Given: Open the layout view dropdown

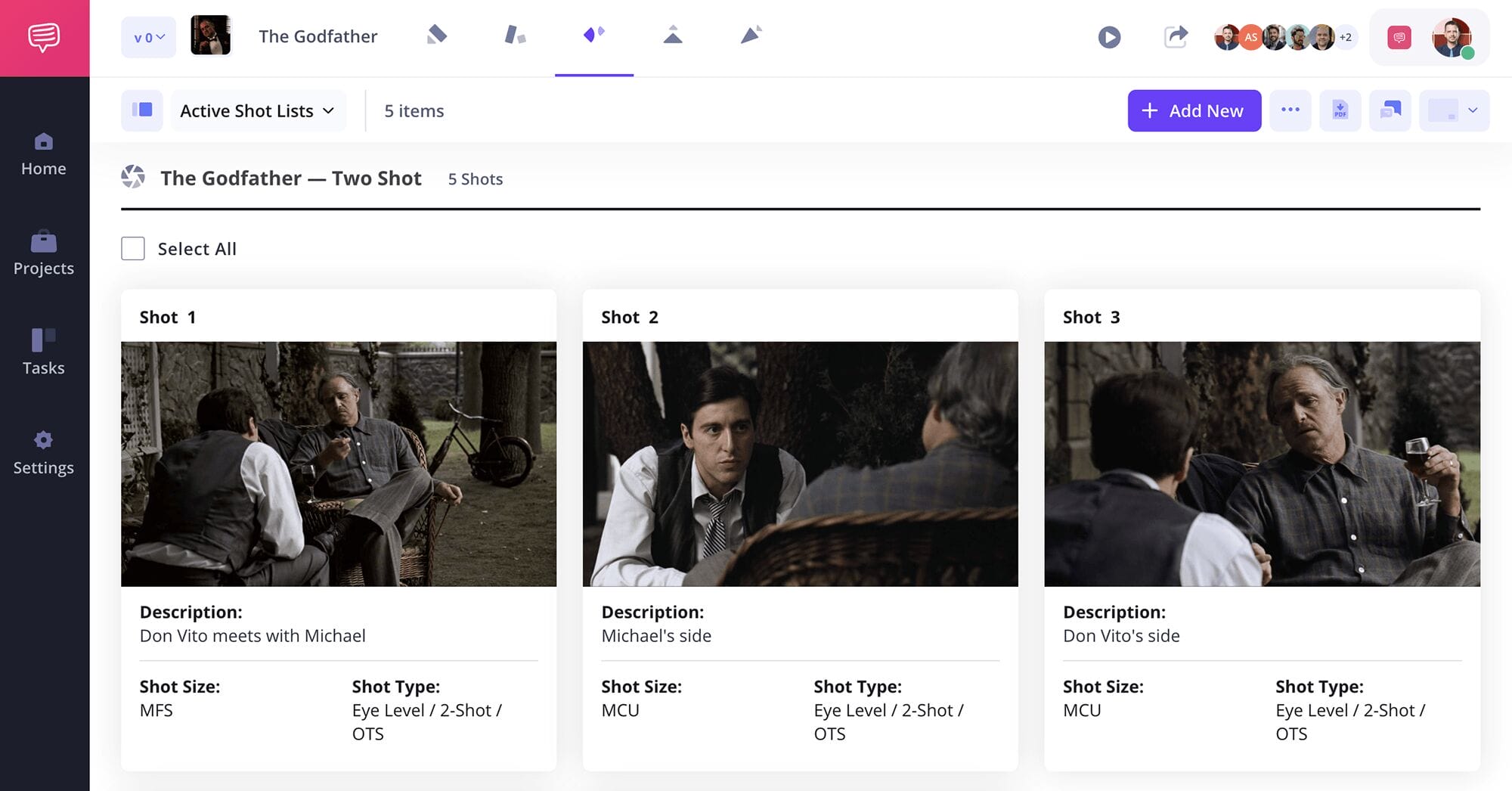Looking at the screenshot, I should [1454, 110].
